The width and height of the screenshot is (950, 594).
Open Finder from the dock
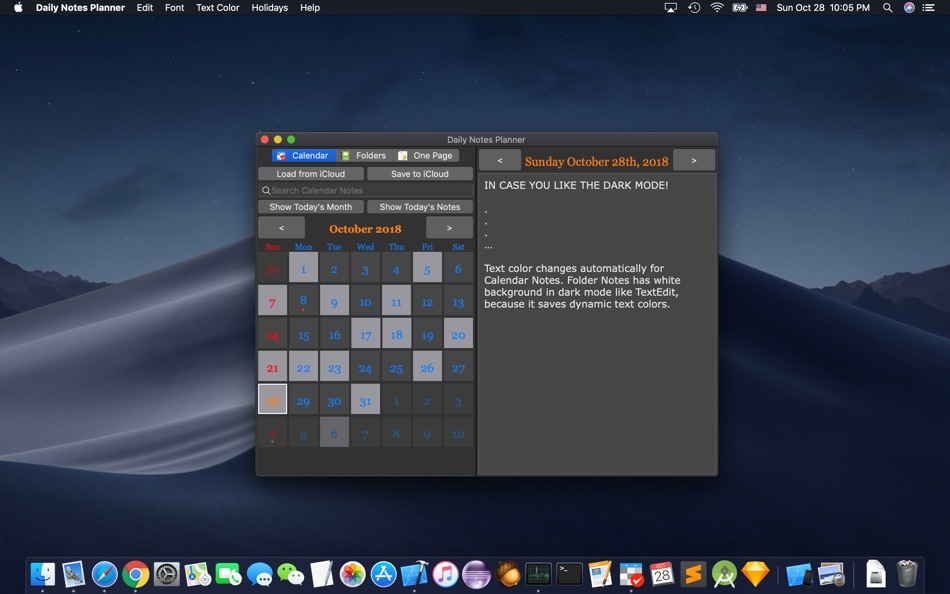(x=43, y=574)
